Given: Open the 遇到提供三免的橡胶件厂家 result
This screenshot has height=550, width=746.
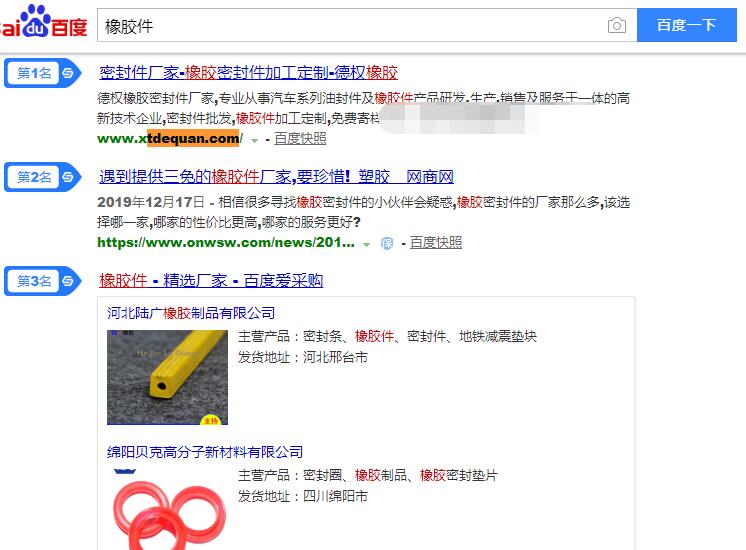Looking at the screenshot, I should [276, 177].
